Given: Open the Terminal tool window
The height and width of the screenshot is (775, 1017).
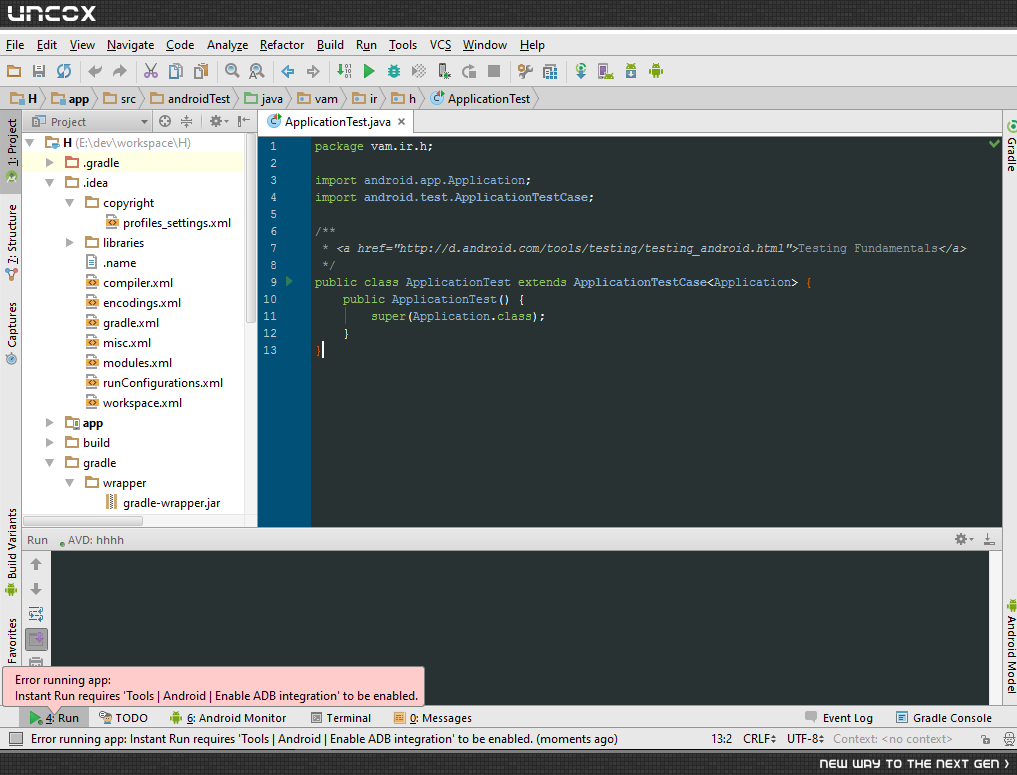Looking at the screenshot, I should [341, 718].
